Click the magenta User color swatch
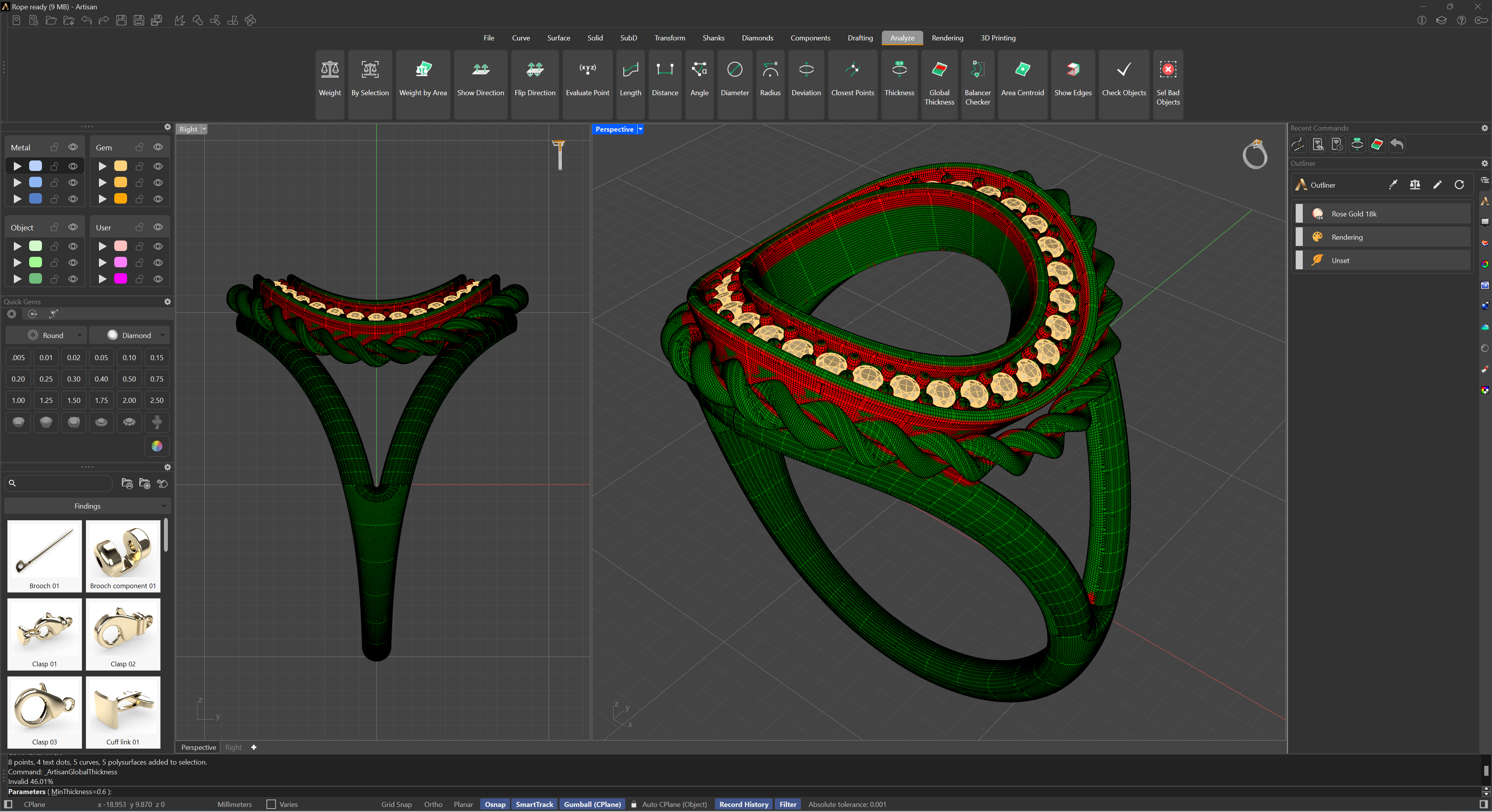 click(120, 279)
